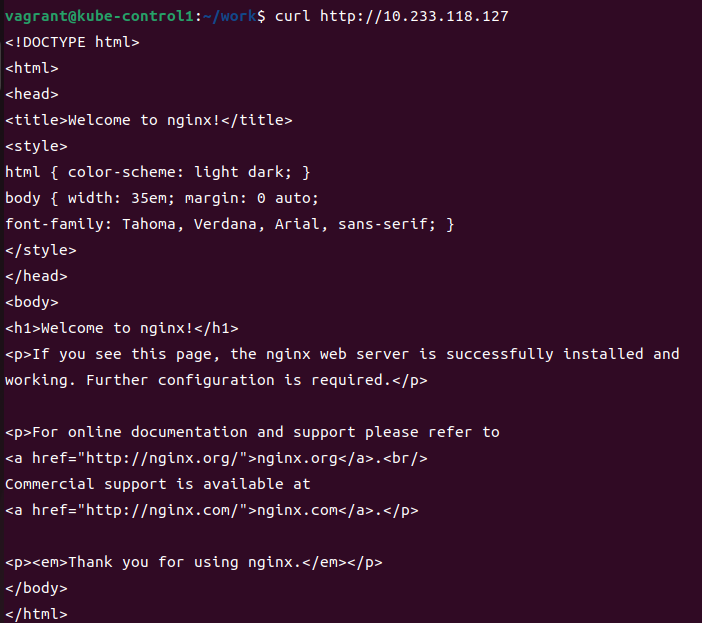This screenshot has width=702, height=623.
Task: Click the curl command URL 10.233.118.127
Action: click(x=414, y=17)
